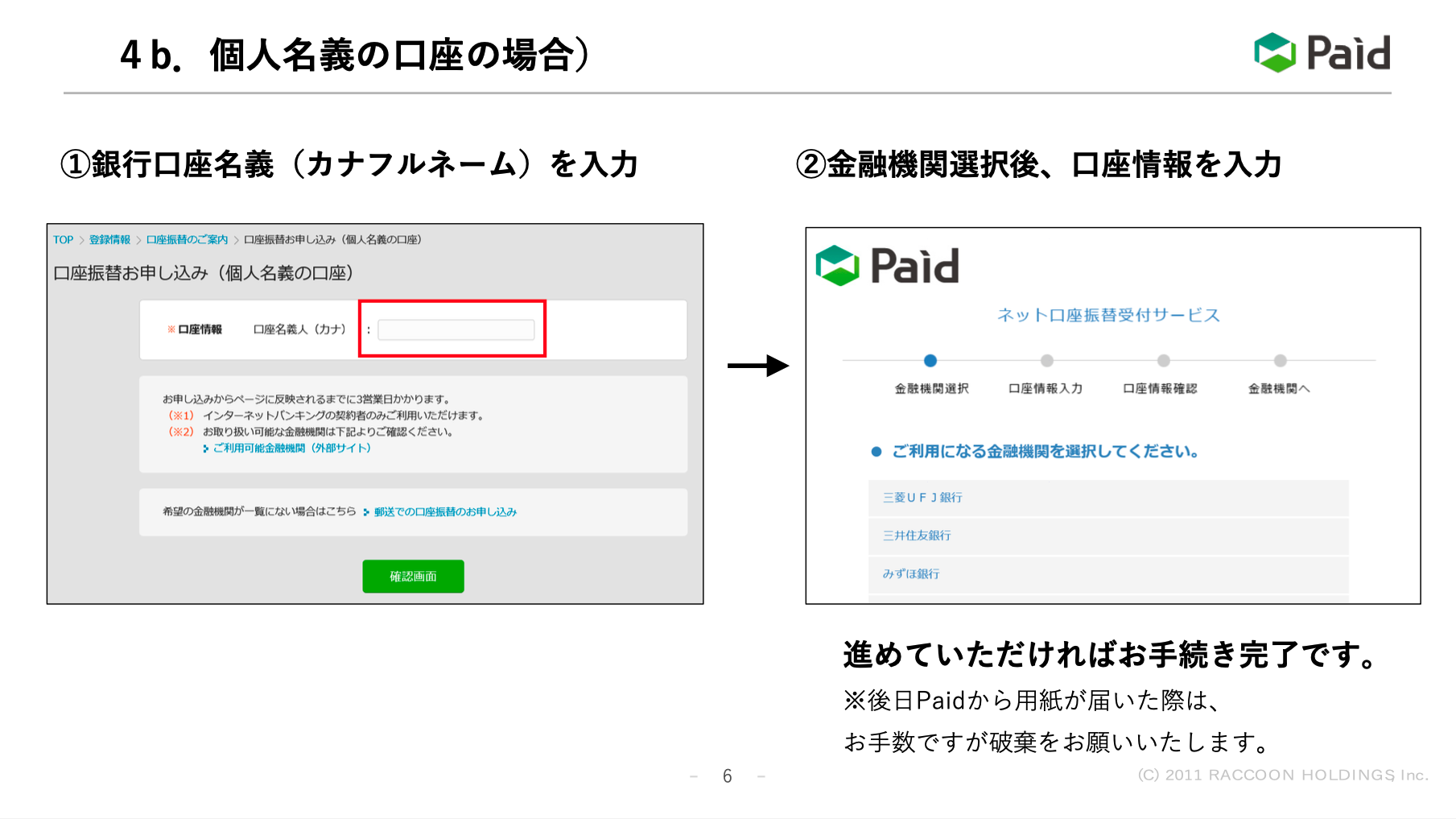Click the 口座情報確認 progress bar segment

point(1162,361)
